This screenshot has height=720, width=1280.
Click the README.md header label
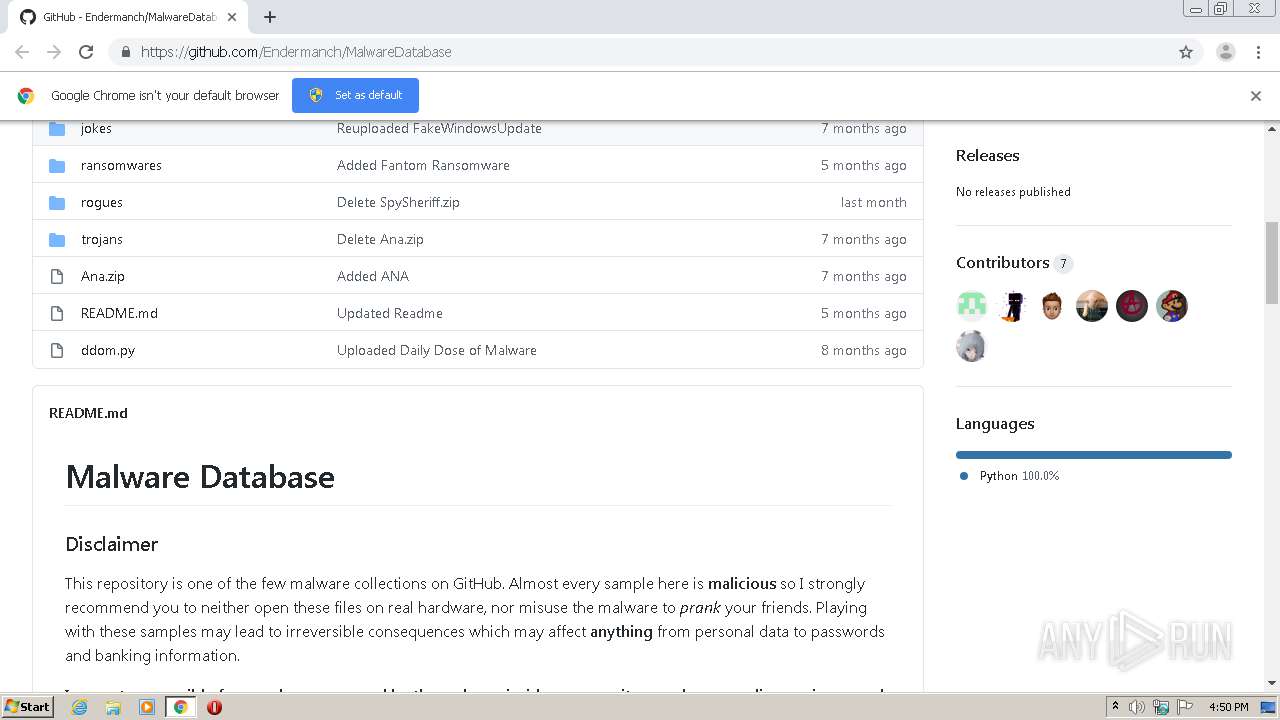tap(88, 413)
